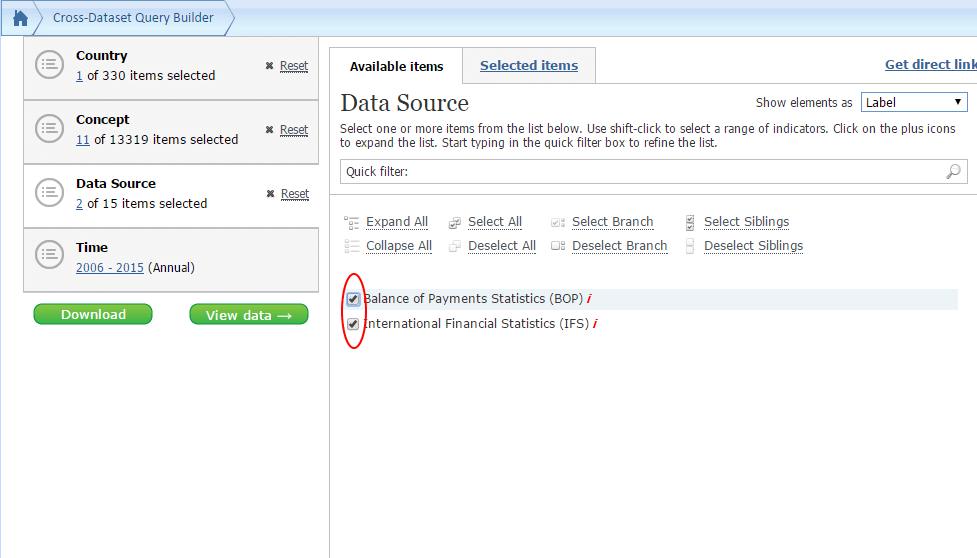
Task: Open the Data Source dimension panel
Action: click(x=116, y=184)
